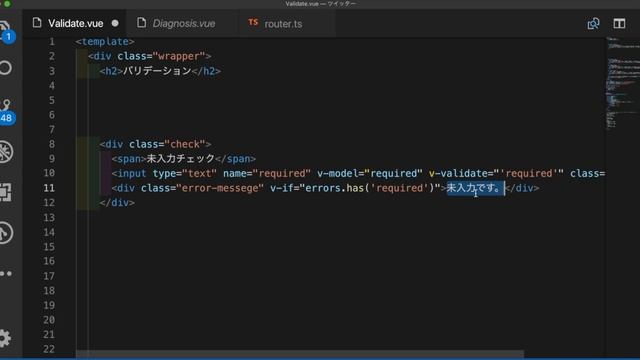Click the closing </div> tag on line 11
This screenshot has width=640, height=360.
522,188
